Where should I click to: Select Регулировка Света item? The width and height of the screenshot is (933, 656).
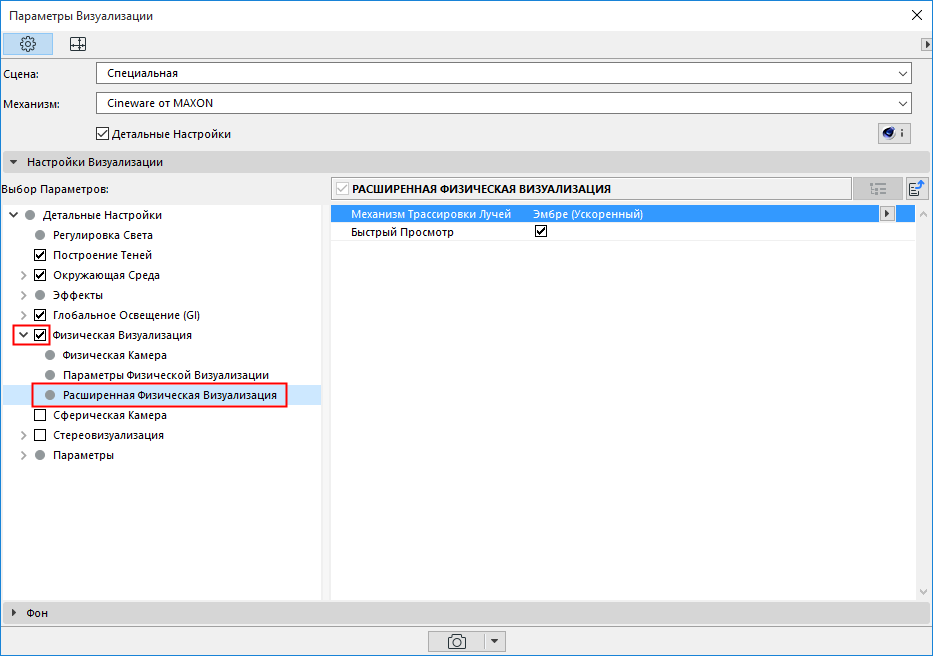pos(102,235)
